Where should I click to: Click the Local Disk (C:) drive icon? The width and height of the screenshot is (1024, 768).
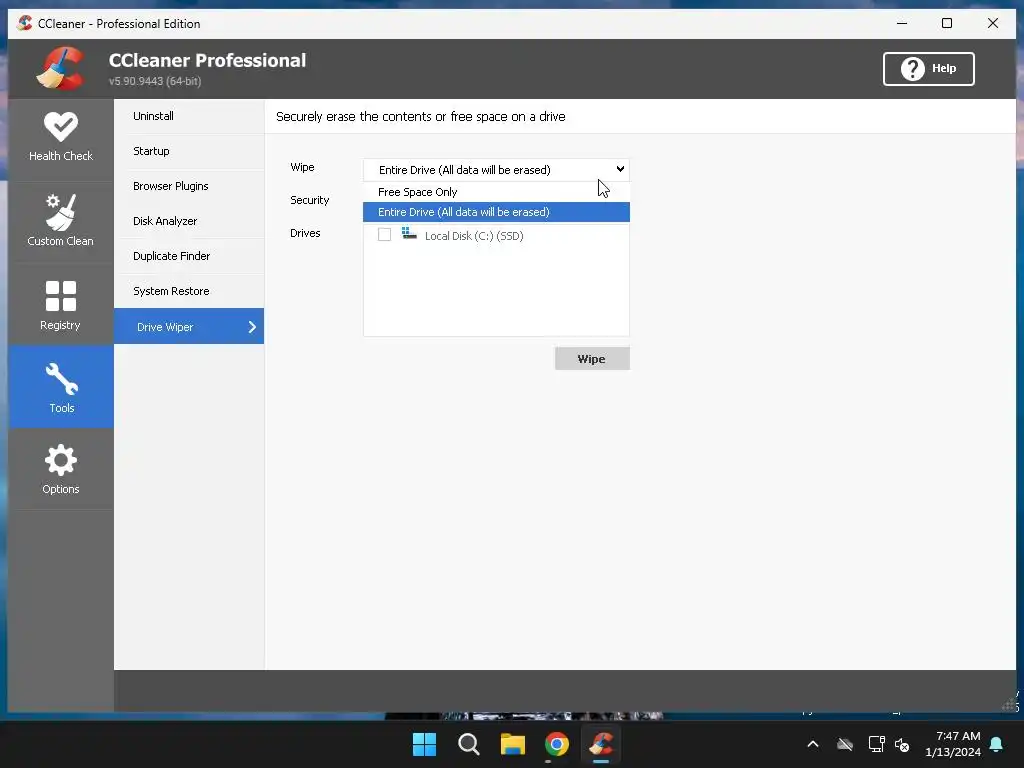click(409, 234)
